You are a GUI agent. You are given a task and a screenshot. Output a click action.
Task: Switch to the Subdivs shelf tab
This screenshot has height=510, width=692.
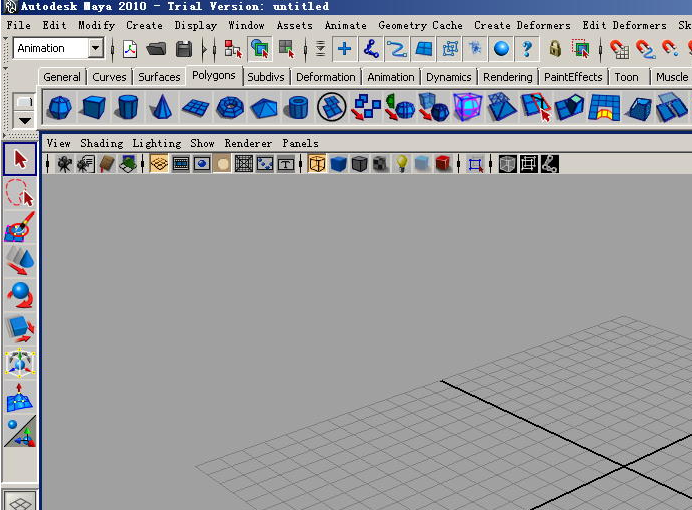266,77
